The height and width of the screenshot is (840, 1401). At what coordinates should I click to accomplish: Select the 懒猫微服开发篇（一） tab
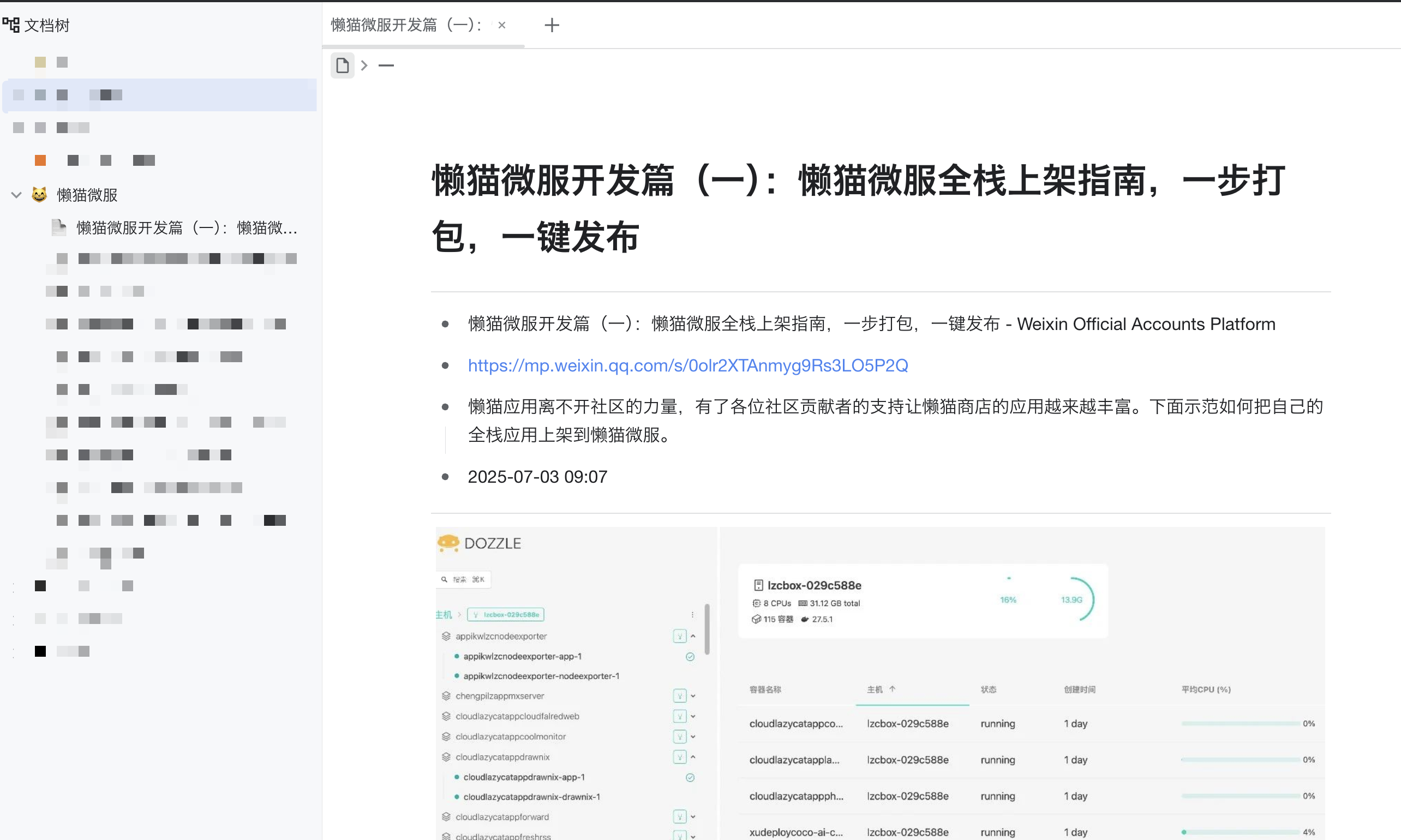click(x=406, y=25)
